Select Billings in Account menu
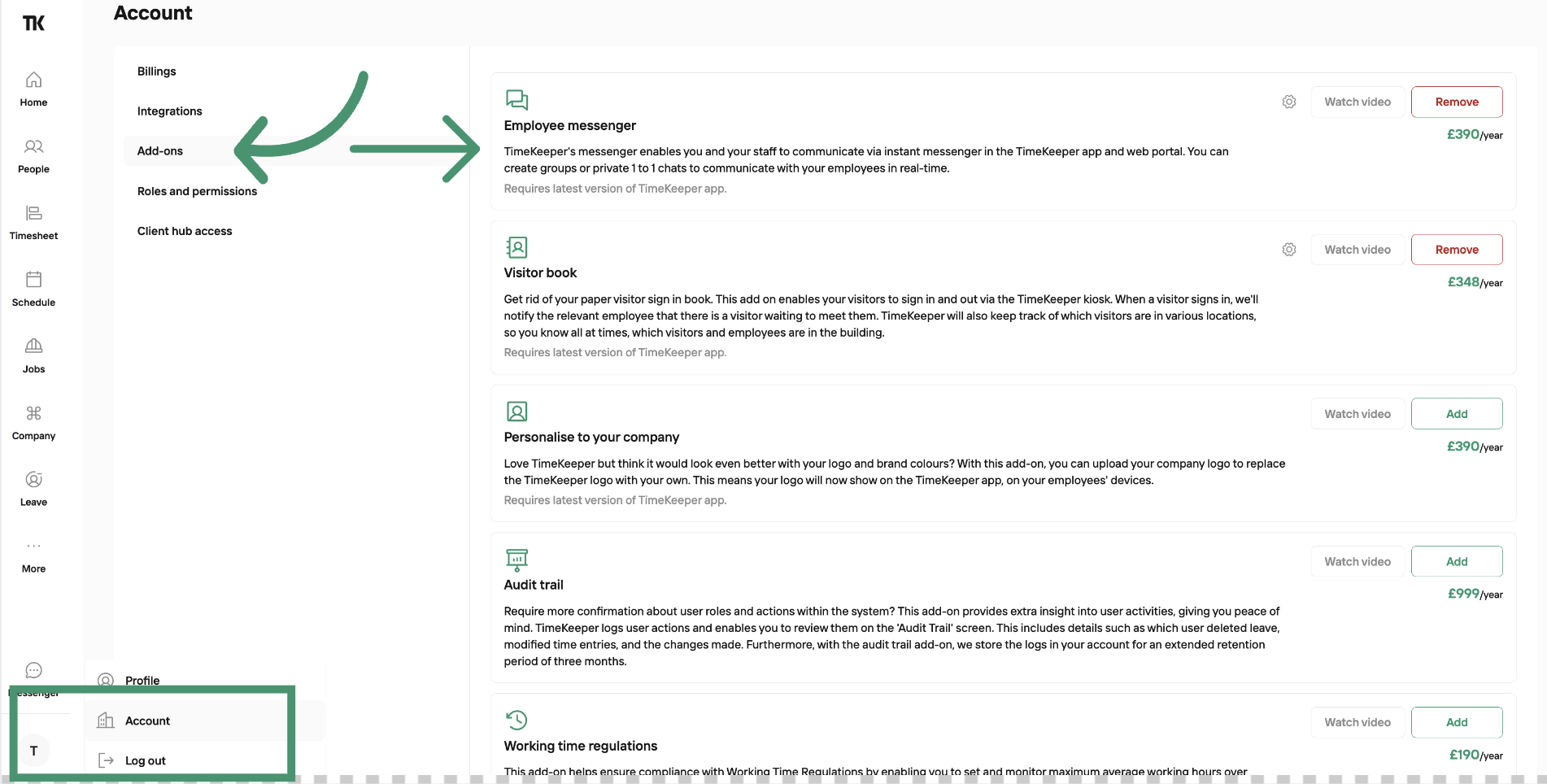1547x784 pixels. point(157,72)
